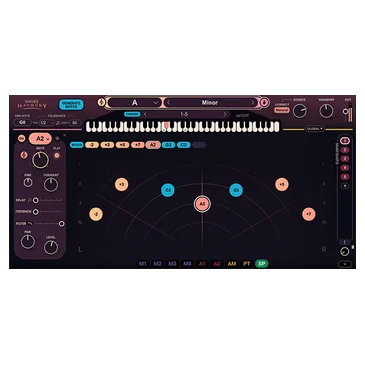Open the A2 voice selector dropdown
365x365 pixels.
pos(40,138)
